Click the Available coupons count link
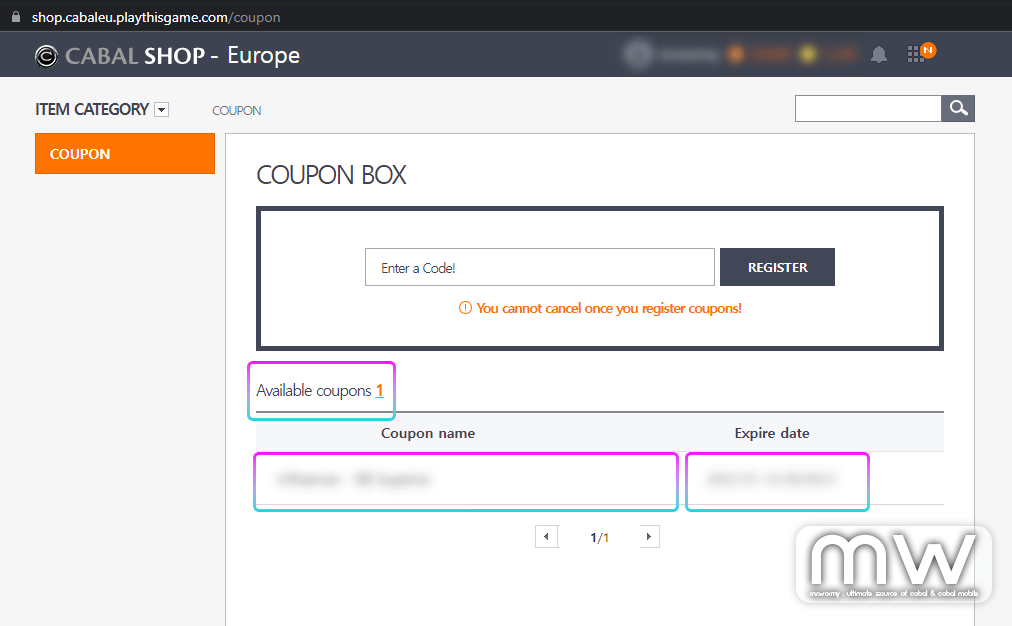 tap(379, 391)
